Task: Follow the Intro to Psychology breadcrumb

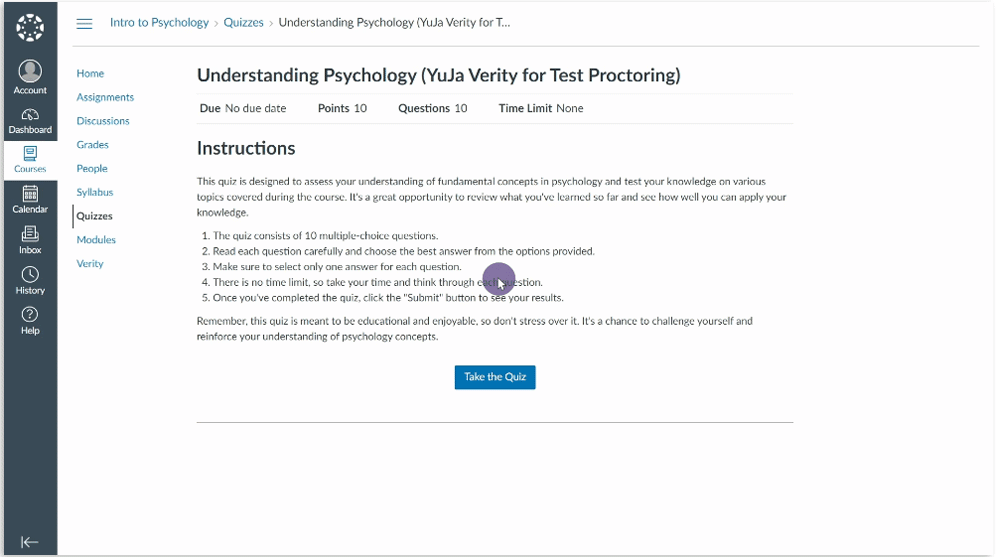Action: [x=159, y=23]
